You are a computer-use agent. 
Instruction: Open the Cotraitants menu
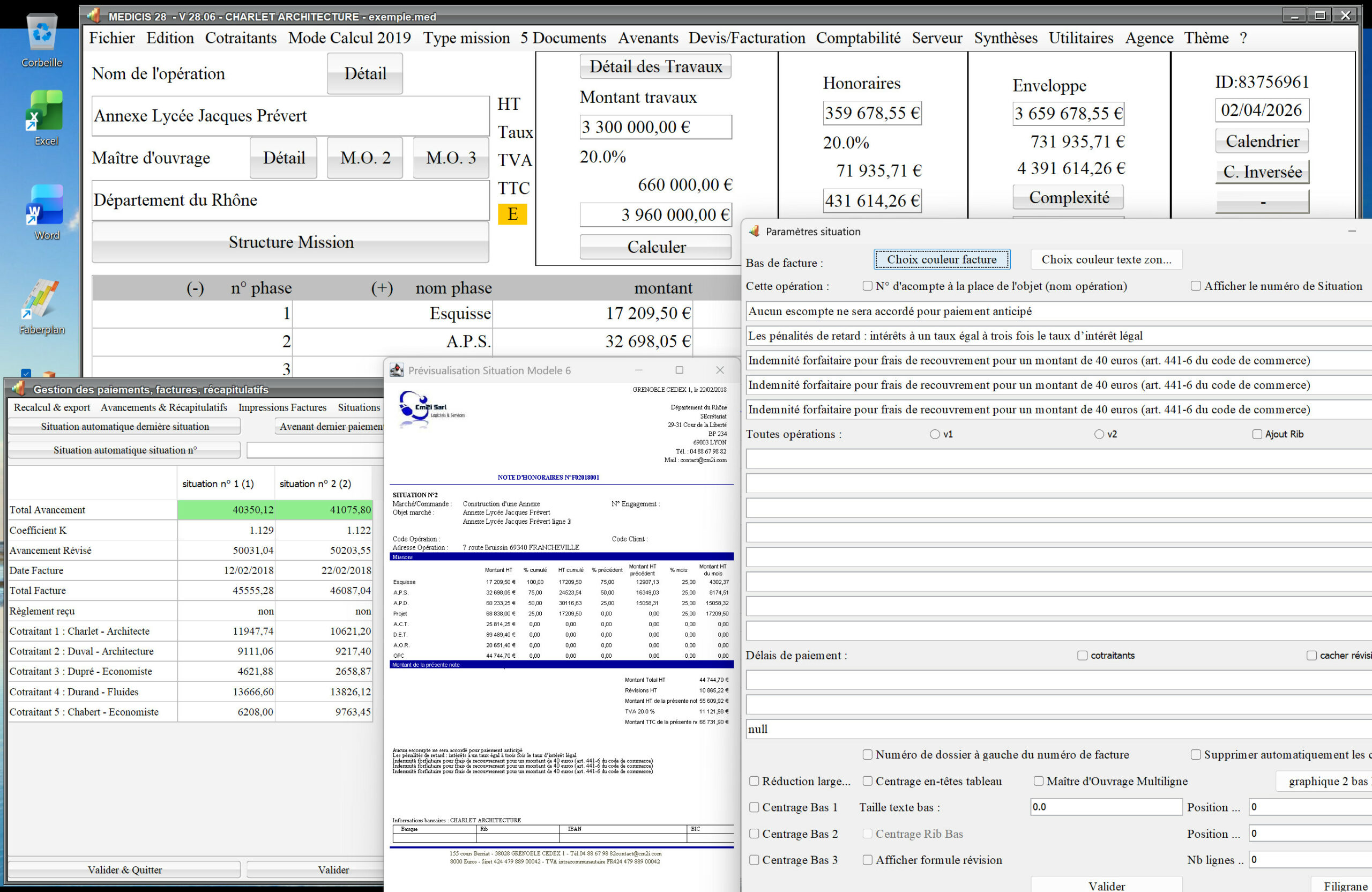coord(241,38)
